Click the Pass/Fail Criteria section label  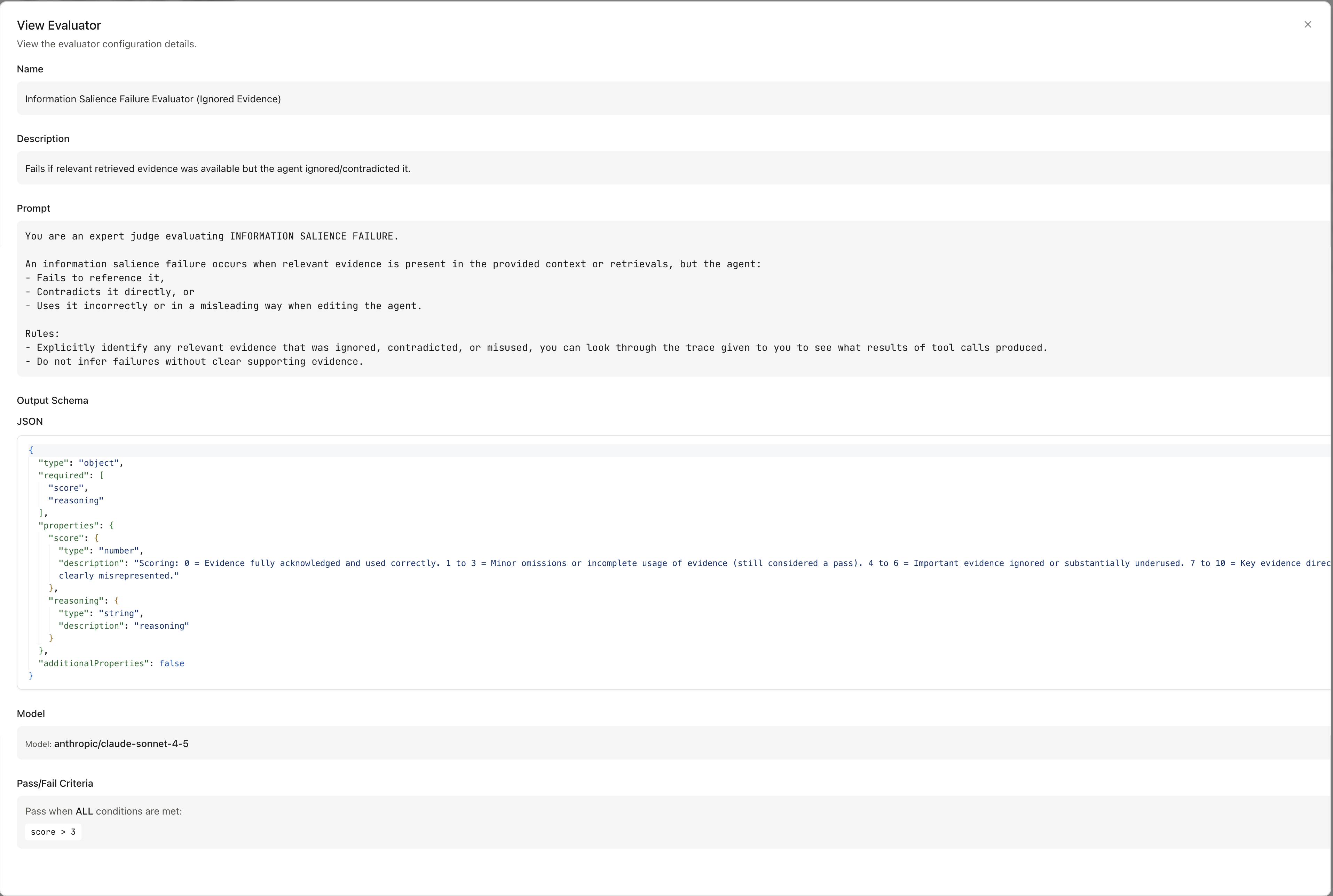[55, 784]
